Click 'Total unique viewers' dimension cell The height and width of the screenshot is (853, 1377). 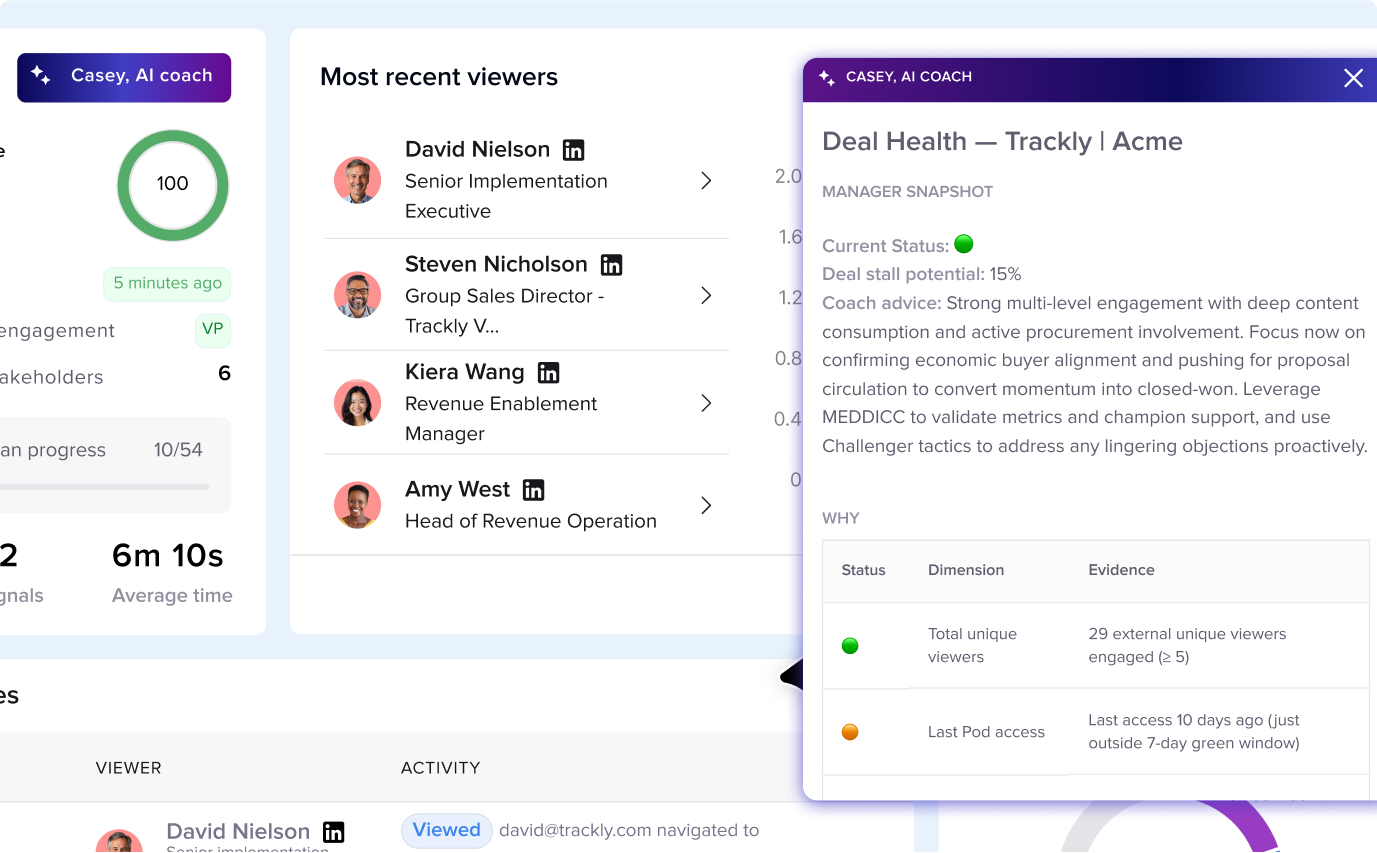click(x=972, y=645)
